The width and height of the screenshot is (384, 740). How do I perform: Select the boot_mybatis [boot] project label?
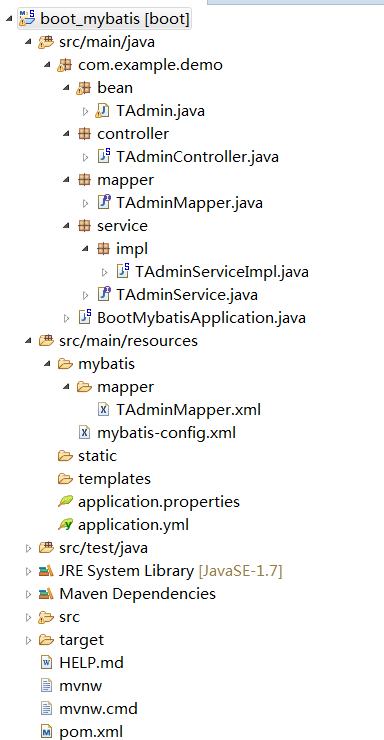pos(115,19)
